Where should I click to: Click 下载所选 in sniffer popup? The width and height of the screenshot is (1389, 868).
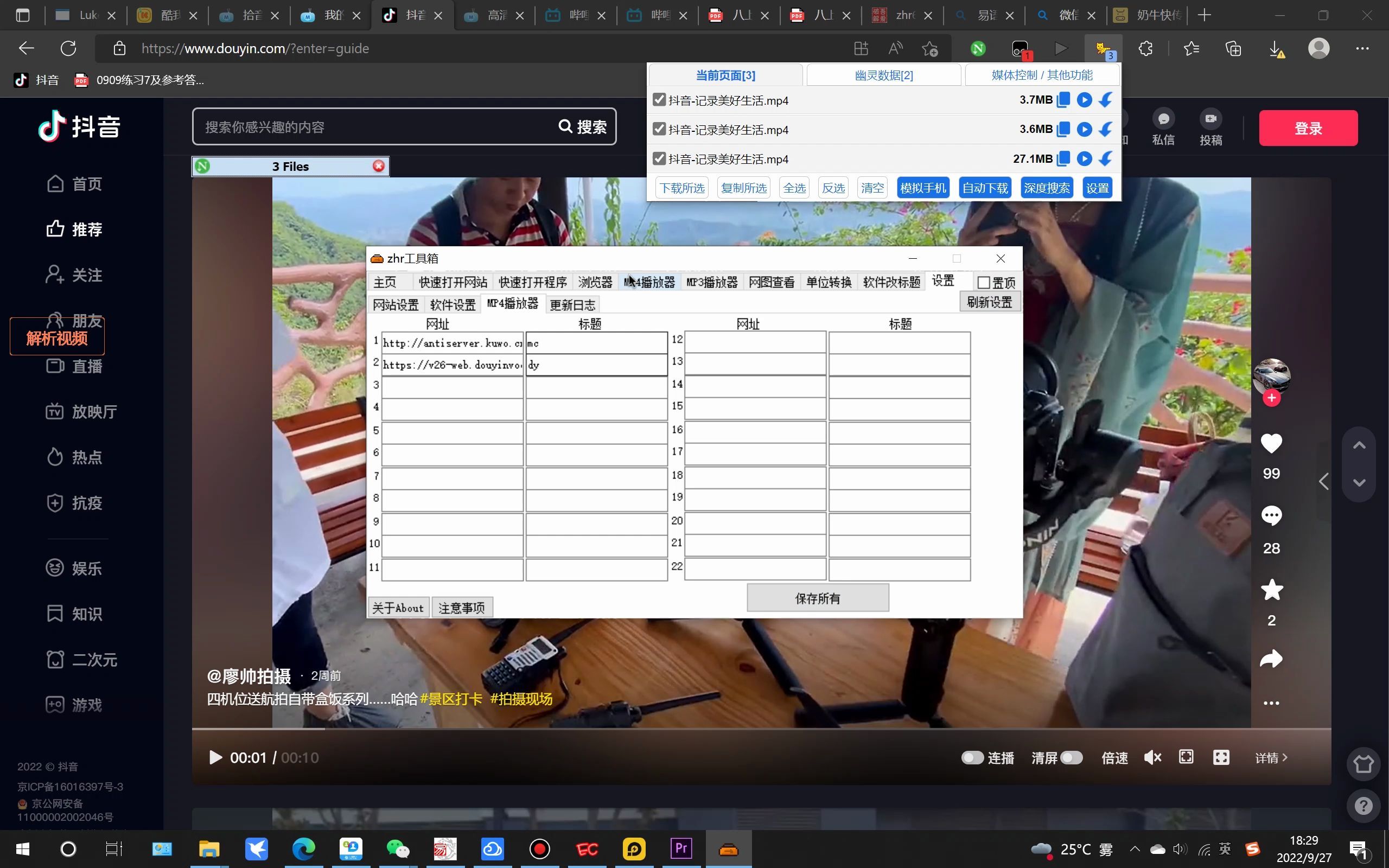pos(682,188)
